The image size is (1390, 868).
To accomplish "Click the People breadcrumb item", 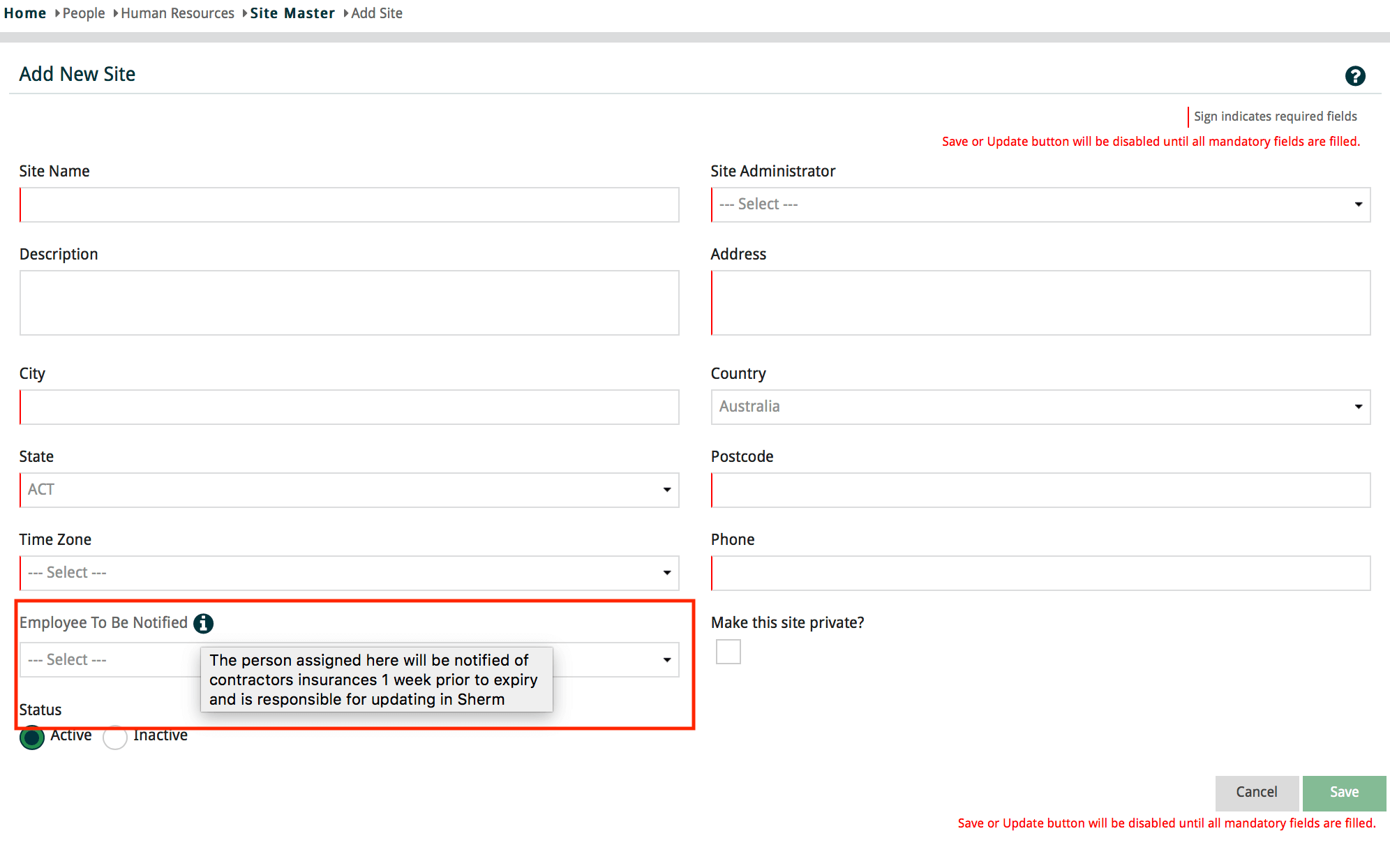I will pyautogui.click(x=84, y=13).
